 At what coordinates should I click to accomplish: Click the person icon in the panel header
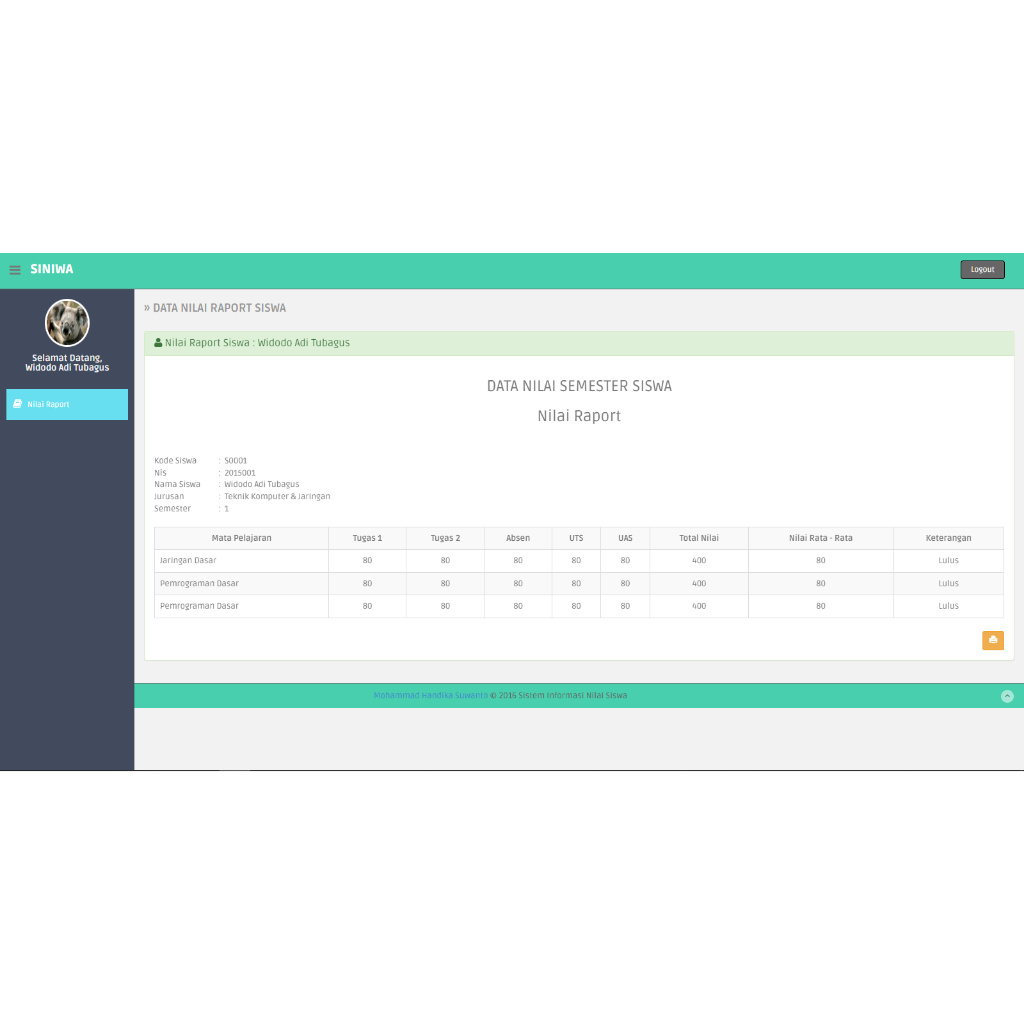tap(158, 342)
